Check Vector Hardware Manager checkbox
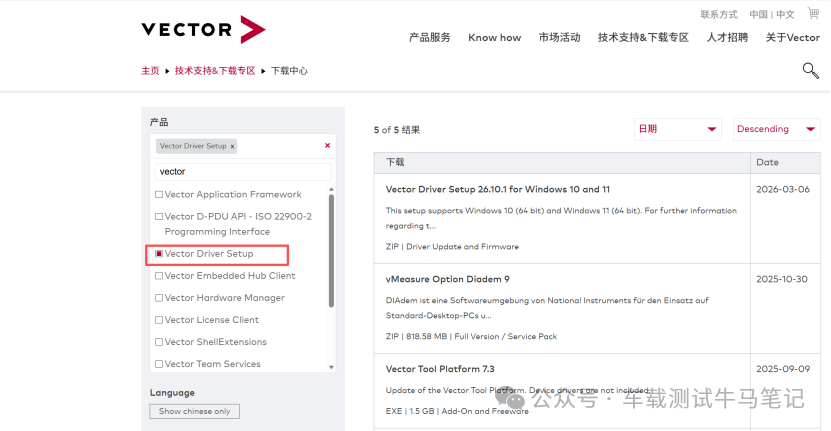Image resolution: width=831 pixels, height=431 pixels. [x=158, y=298]
